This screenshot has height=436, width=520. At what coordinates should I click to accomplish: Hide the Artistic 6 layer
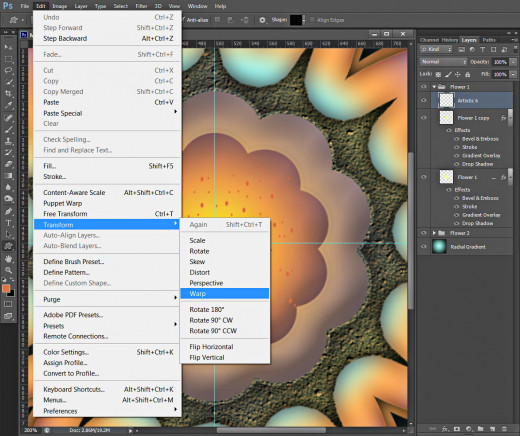424,100
